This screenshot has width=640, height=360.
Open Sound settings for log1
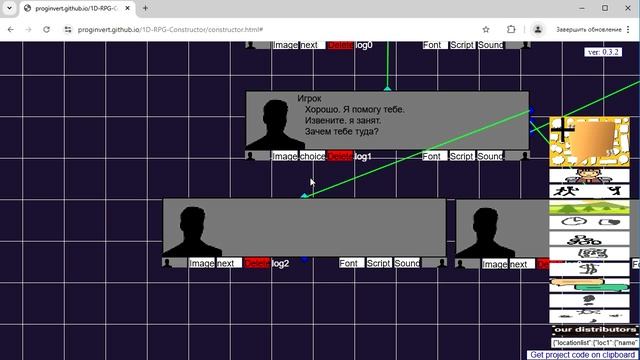(x=490, y=156)
